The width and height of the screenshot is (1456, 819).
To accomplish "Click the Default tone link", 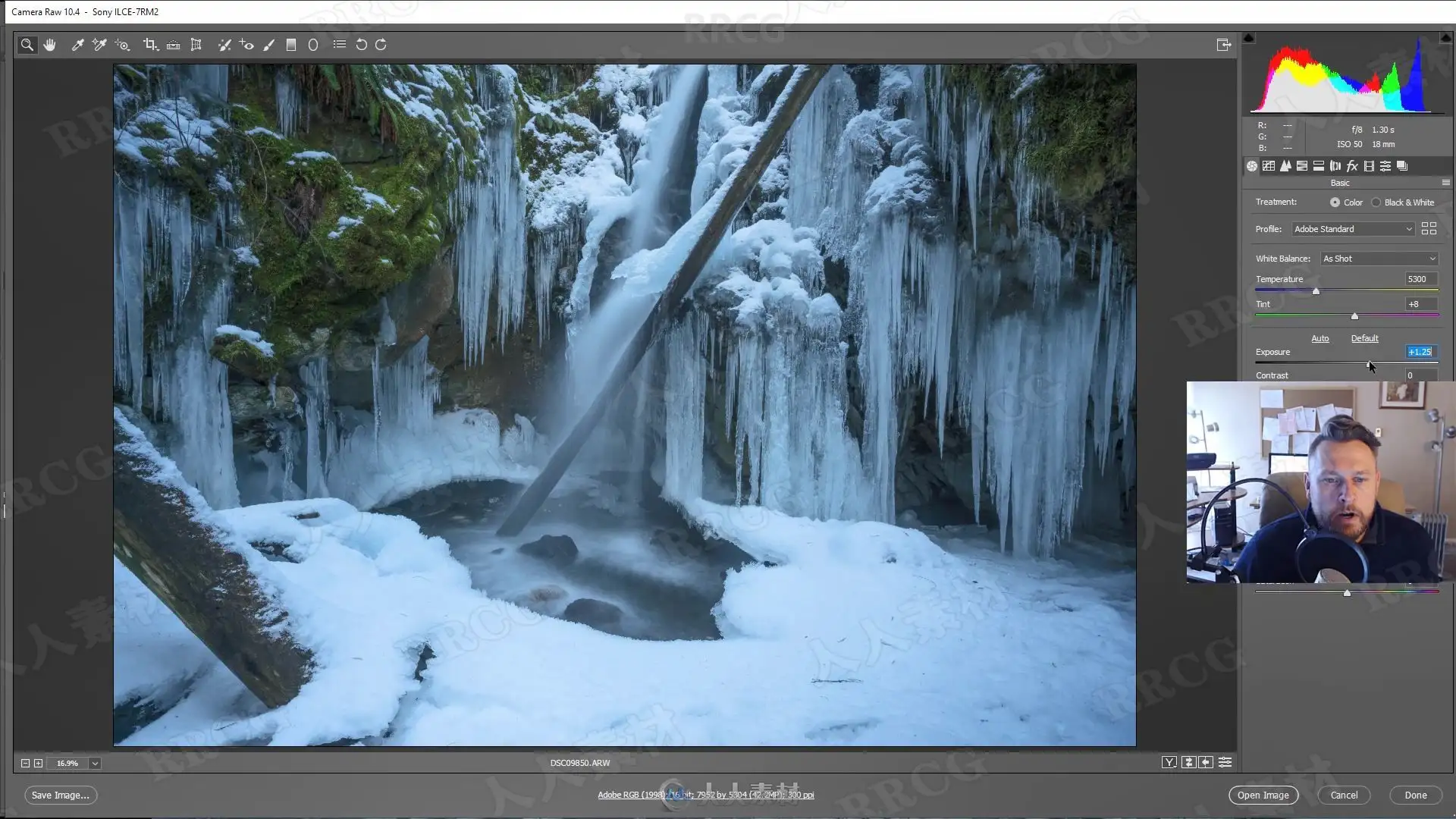I will point(1364,338).
